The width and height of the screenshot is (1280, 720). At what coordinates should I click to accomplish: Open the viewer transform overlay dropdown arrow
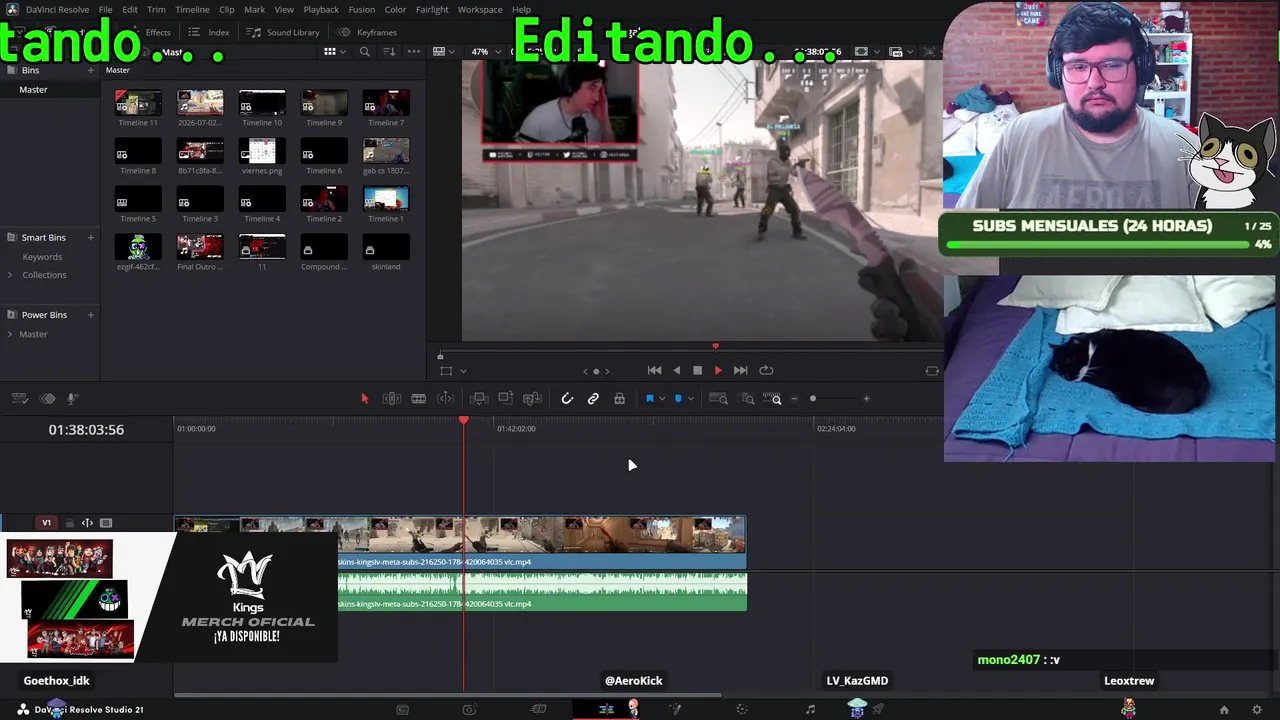point(463,371)
